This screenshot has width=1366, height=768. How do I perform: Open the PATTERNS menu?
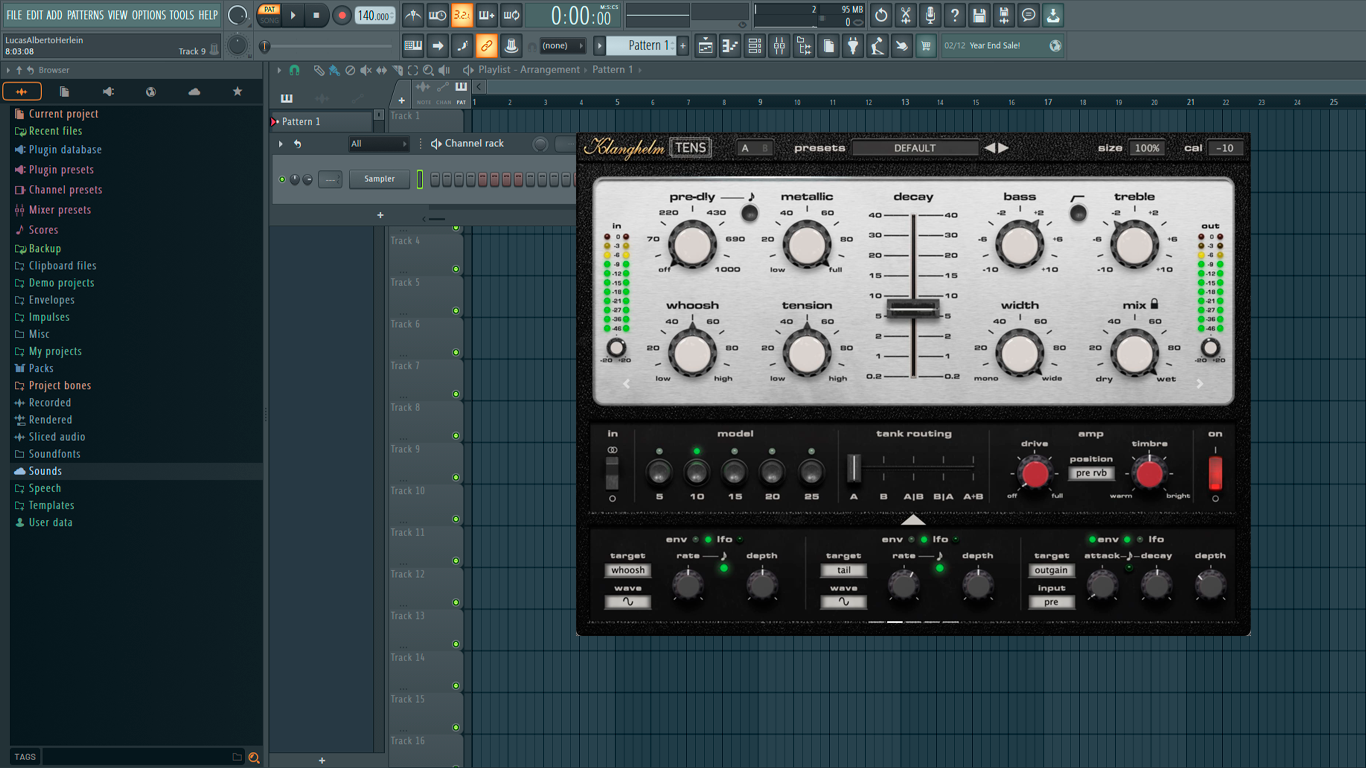tap(85, 15)
